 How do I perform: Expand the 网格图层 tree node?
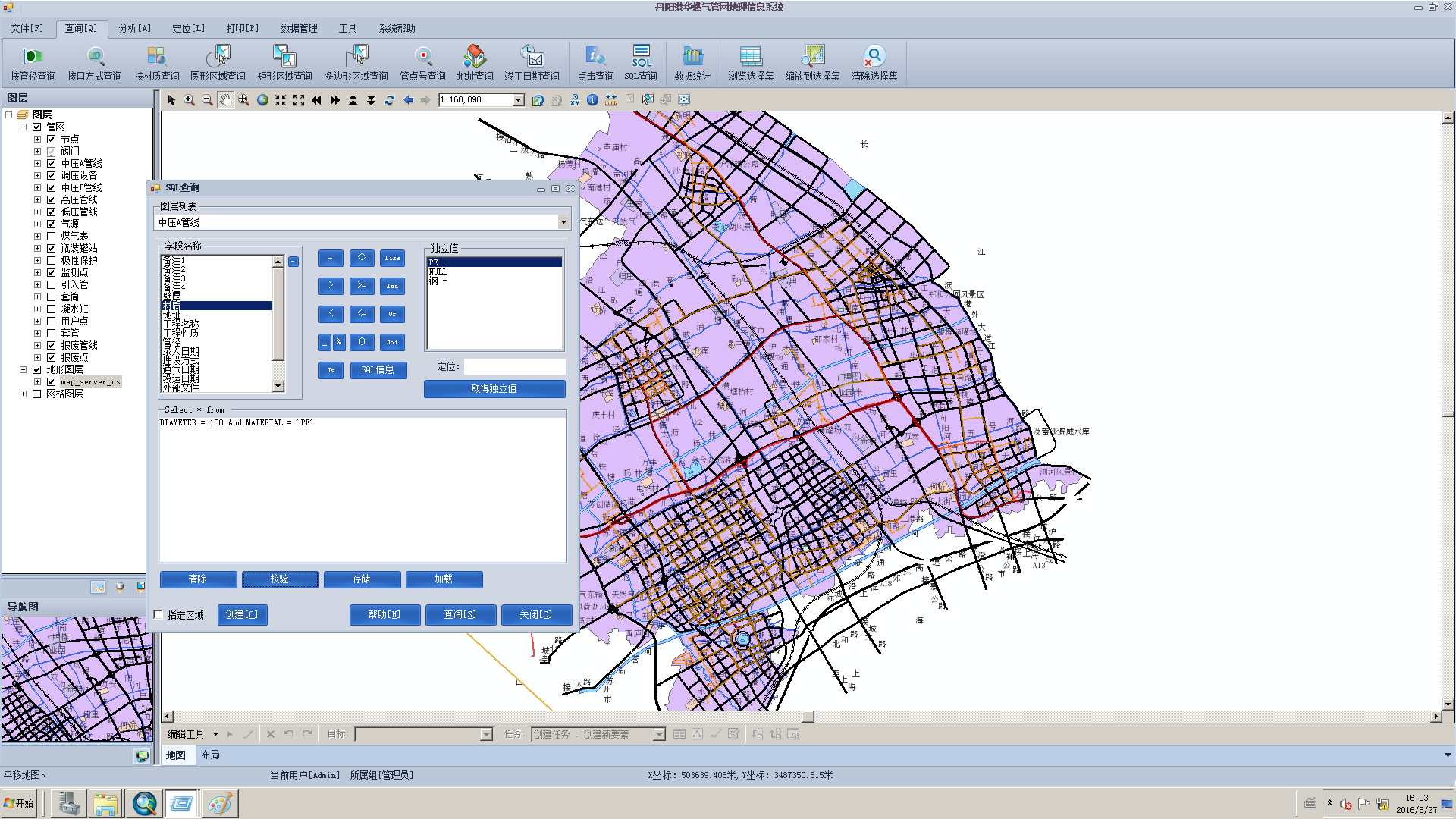point(24,394)
